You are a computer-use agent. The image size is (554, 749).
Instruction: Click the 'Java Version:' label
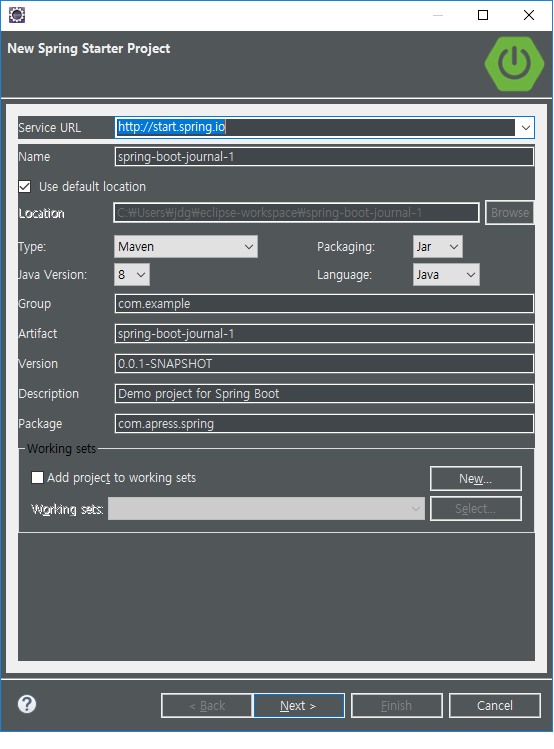(53, 275)
